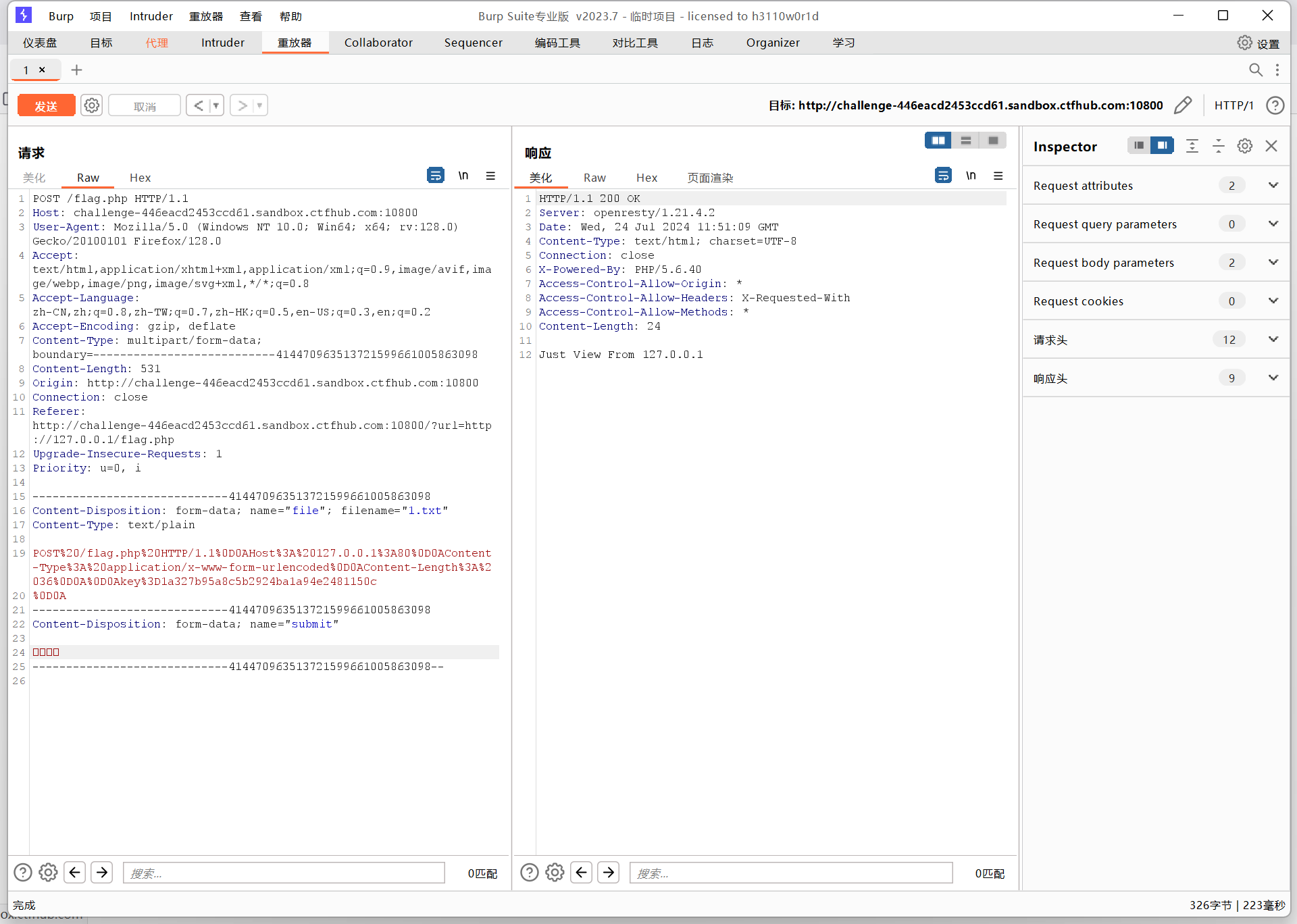Viewport: 1297px width, 924px height.
Task: Open request pane hamburger menu
Action: tap(490, 176)
